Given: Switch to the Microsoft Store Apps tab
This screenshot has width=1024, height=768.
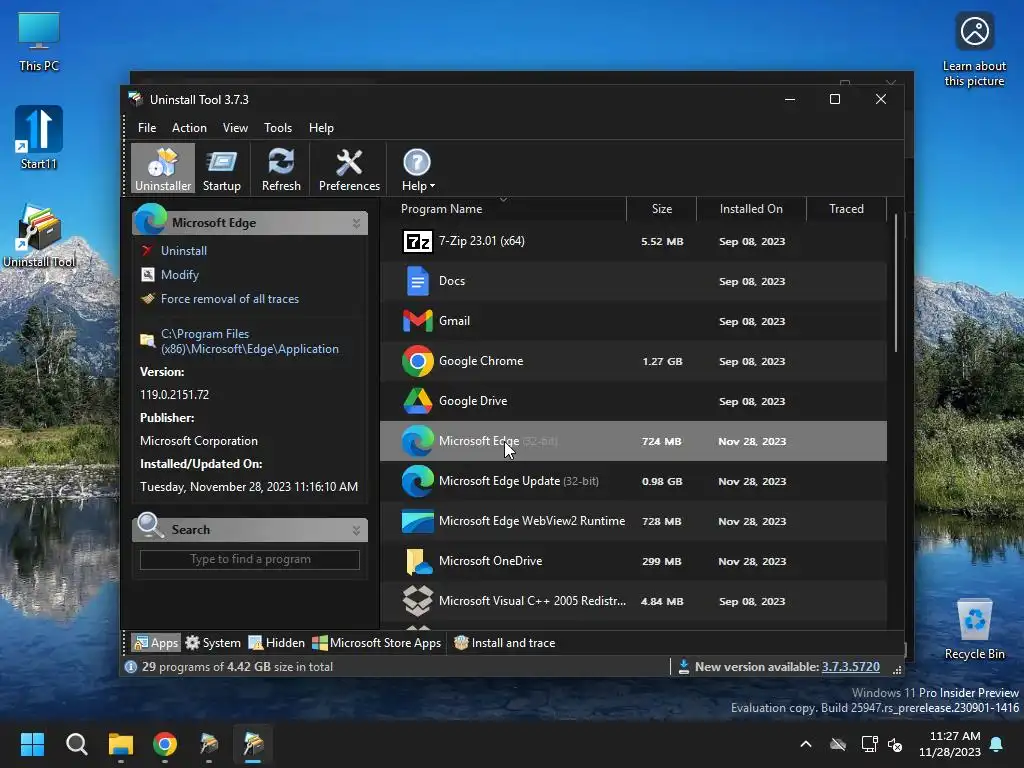Looking at the screenshot, I should point(377,643).
